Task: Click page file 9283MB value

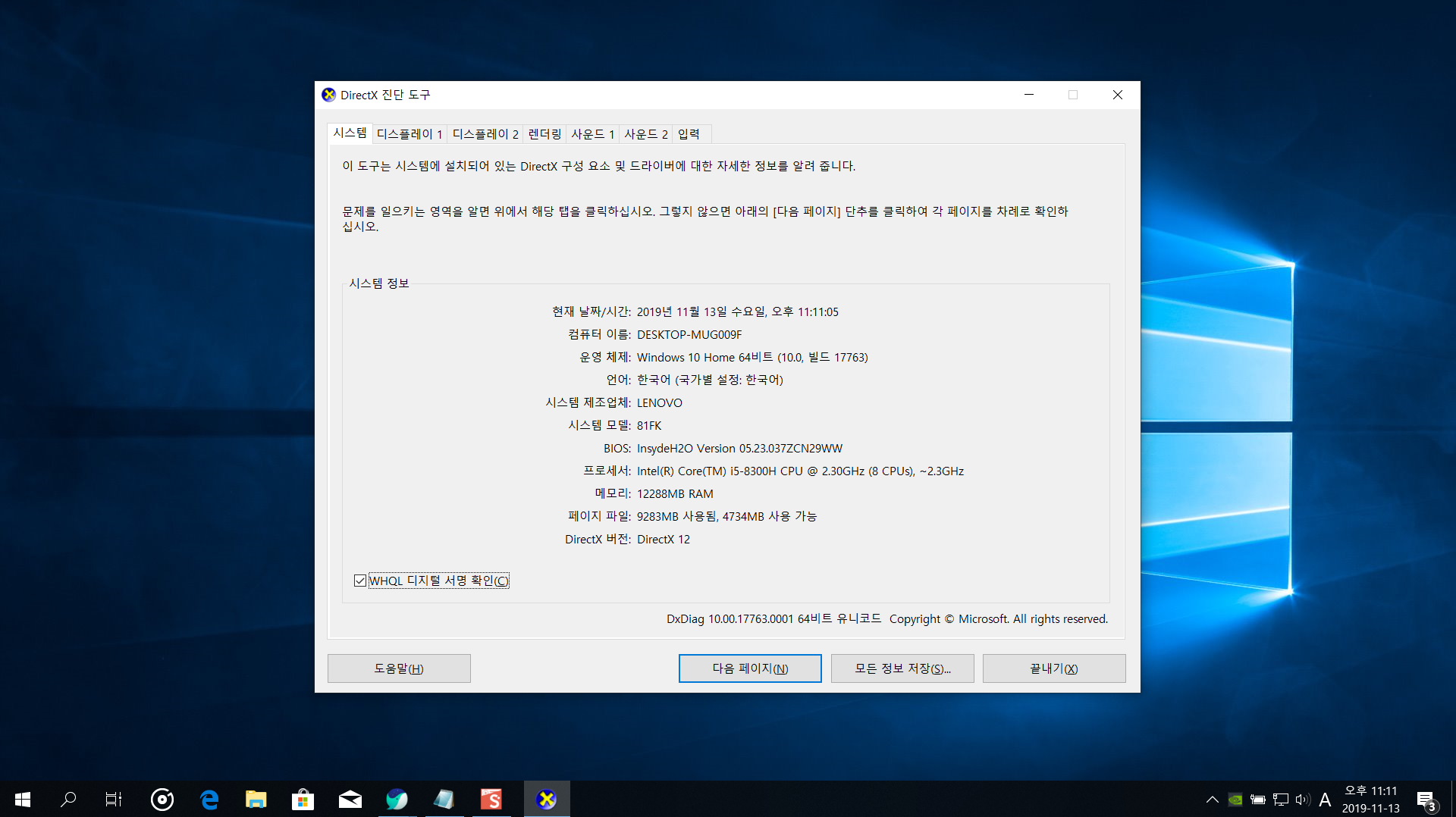Action: click(x=726, y=516)
